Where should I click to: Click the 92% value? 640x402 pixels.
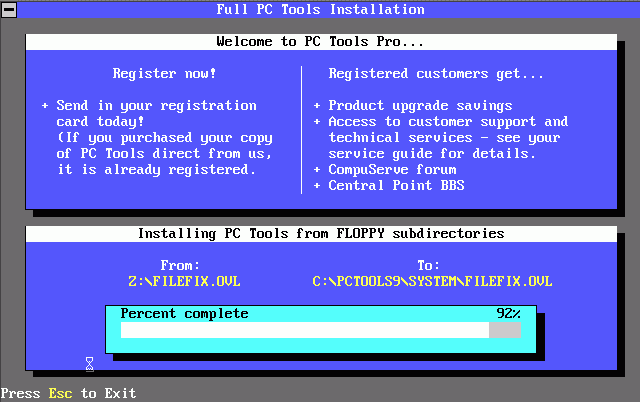pos(509,313)
